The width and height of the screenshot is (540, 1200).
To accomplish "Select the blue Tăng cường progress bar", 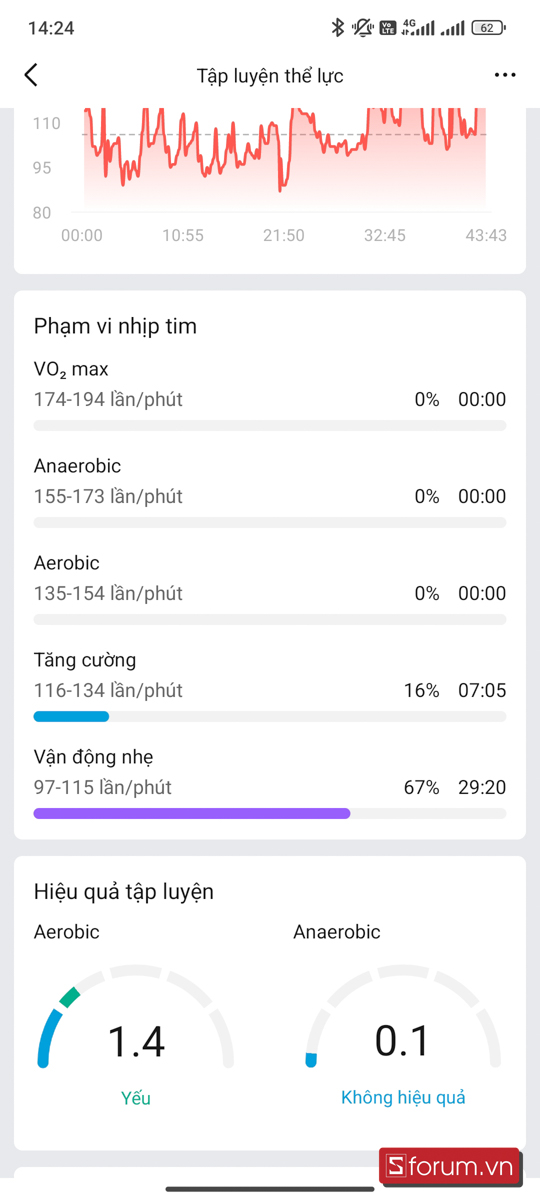I will 71,716.
